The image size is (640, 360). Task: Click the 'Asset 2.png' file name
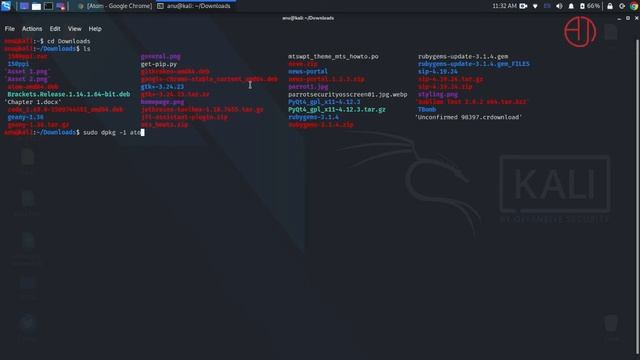click(27, 79)
